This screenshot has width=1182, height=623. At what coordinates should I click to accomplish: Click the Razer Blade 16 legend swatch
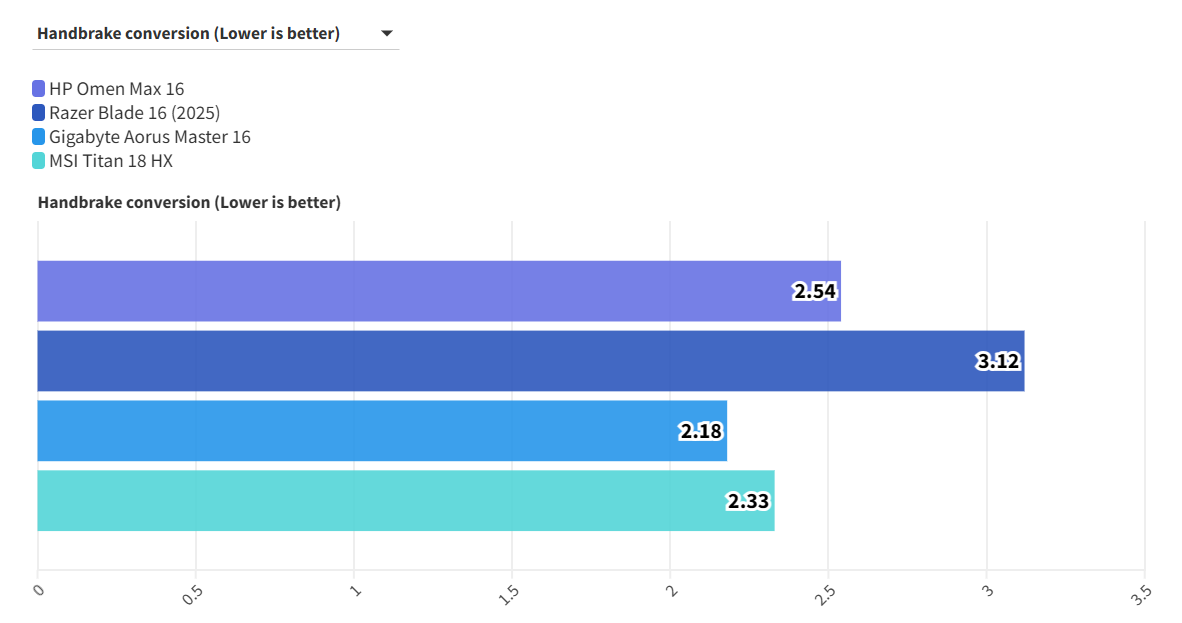(39, 113)
